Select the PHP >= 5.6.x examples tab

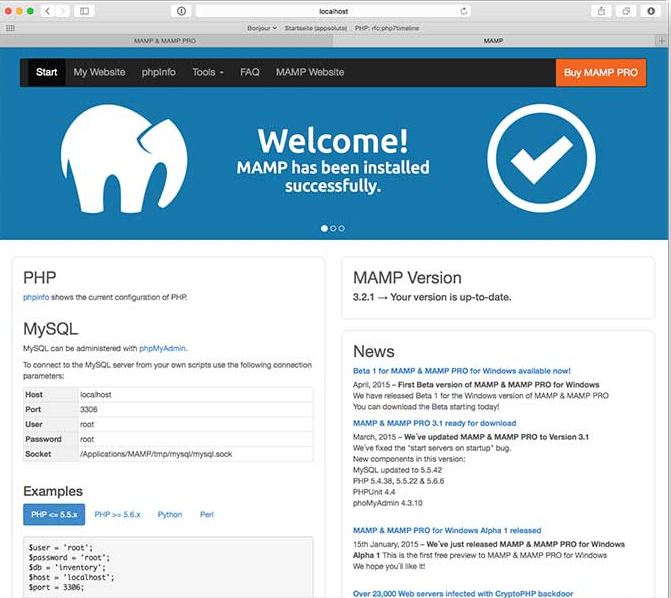tap(117, 515)
